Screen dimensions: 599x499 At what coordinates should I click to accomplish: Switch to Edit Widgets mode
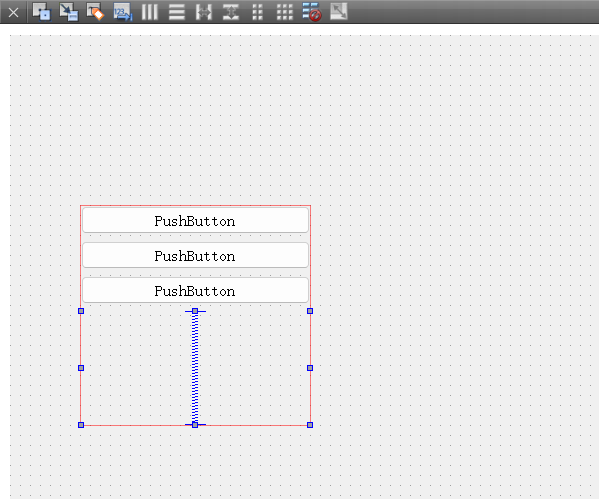[x=42, y=12]
